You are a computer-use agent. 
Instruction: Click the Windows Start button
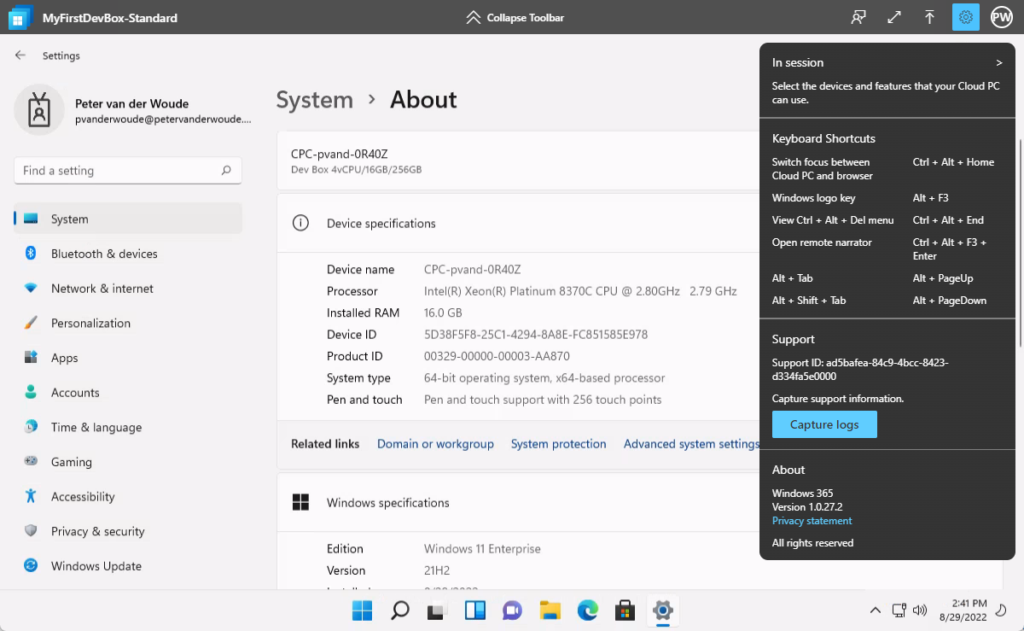click(361, 610)
